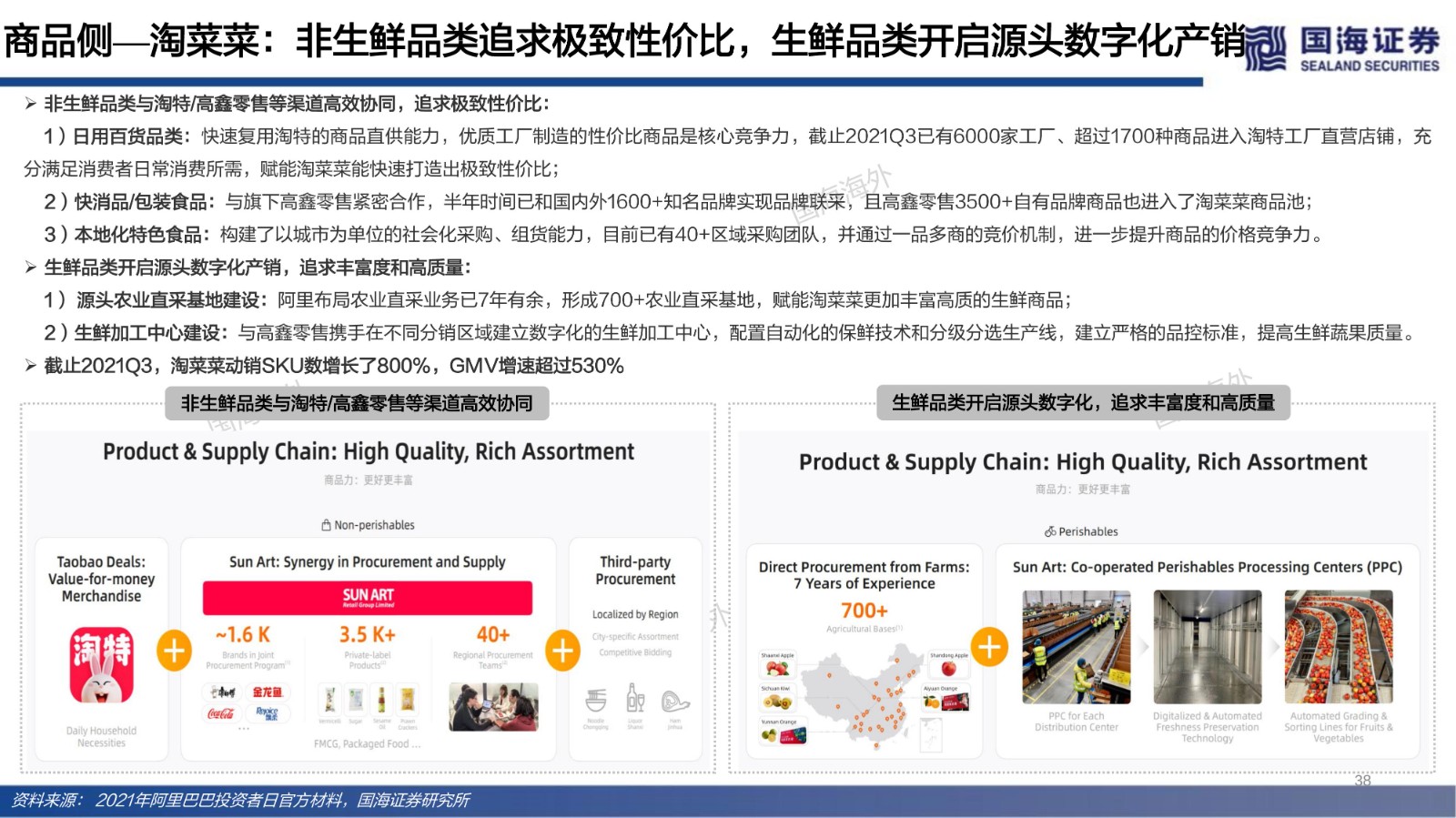Viewport: 1456px width, 818px height.
Task: Click left panel 'Product & Supply Chain' title
Action: pos(369,451)
